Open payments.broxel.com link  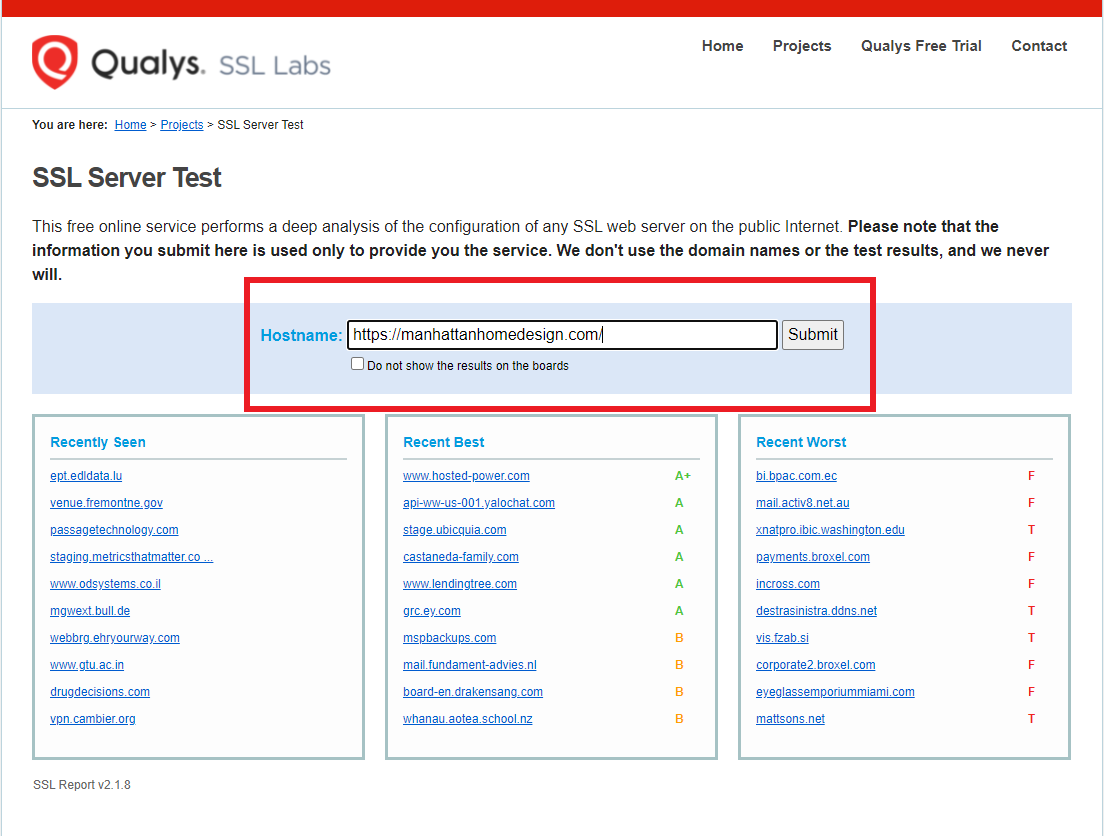point(813,557)
